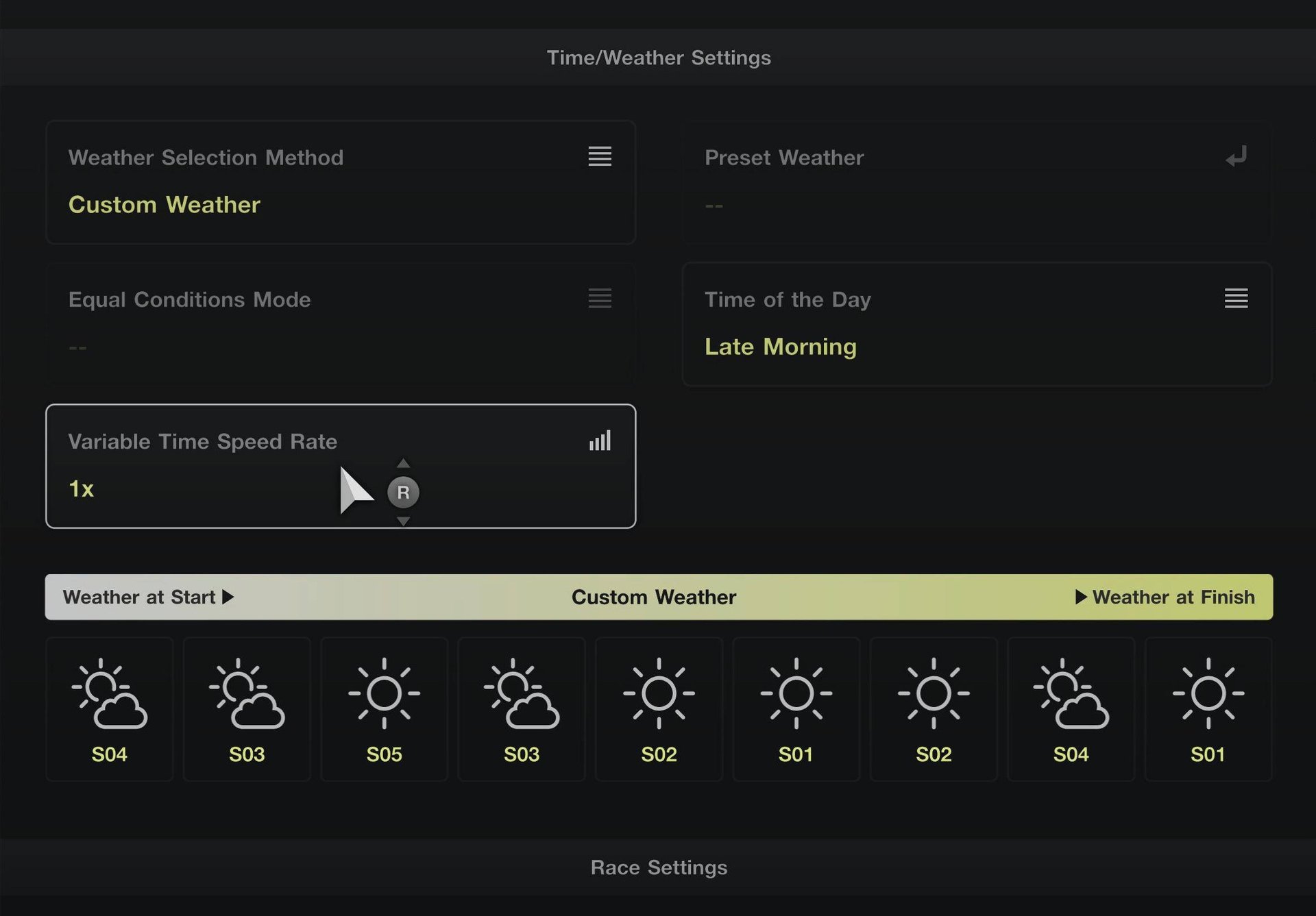Click the Variable Time Speed Rate bars icon
1316x916 pixels.
(x=600, y=441)
